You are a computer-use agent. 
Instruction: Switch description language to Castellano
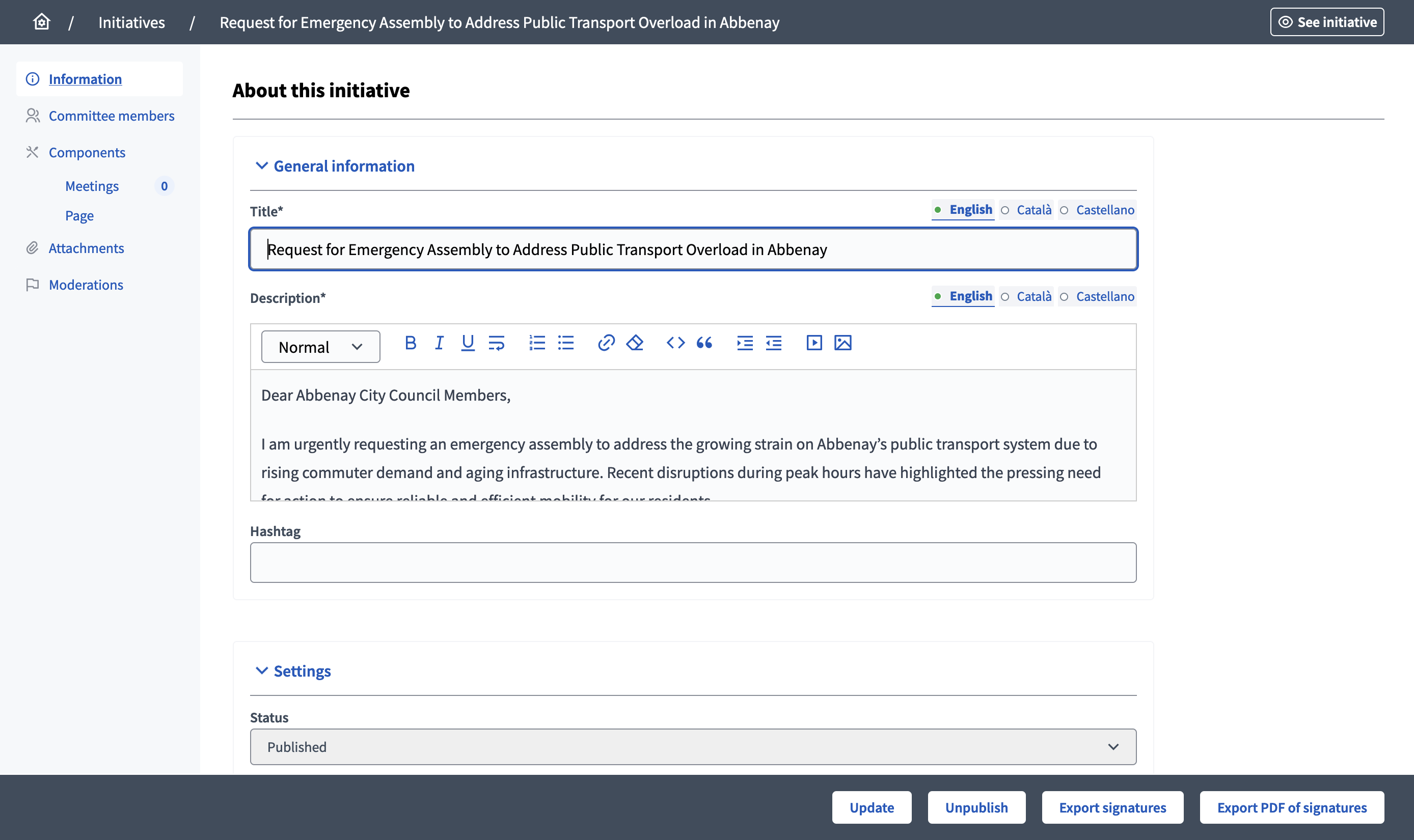click(1098, 296)
